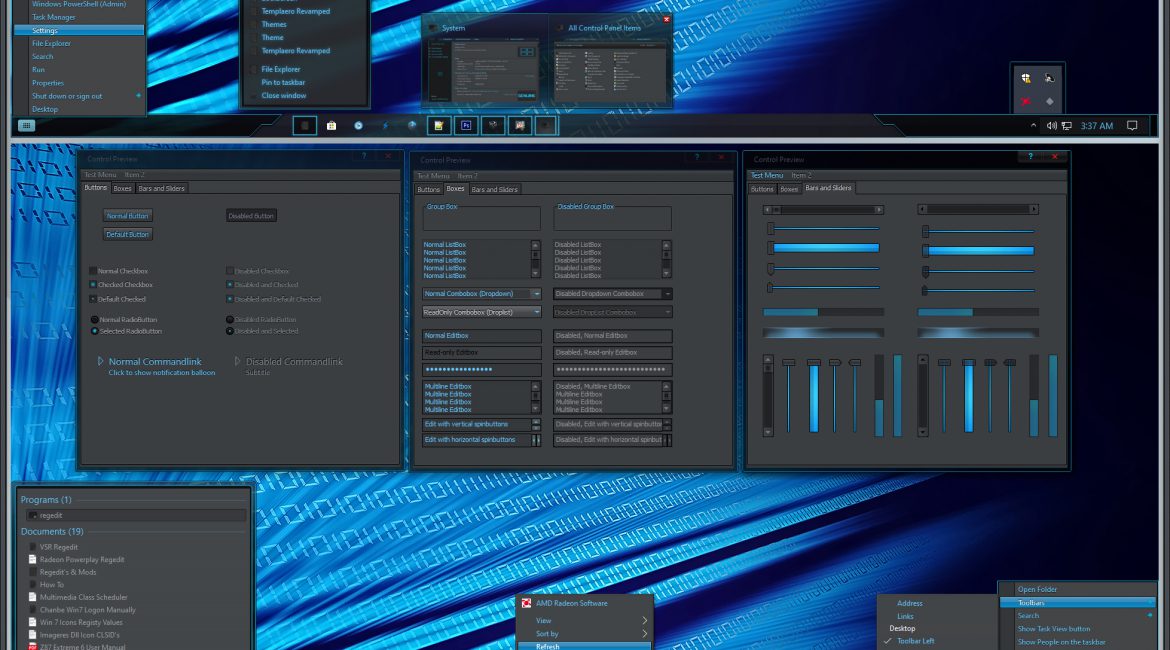Screen dimensions: 1170x650
Task: Click the Normal Editbox field
Action: (481, 336)
